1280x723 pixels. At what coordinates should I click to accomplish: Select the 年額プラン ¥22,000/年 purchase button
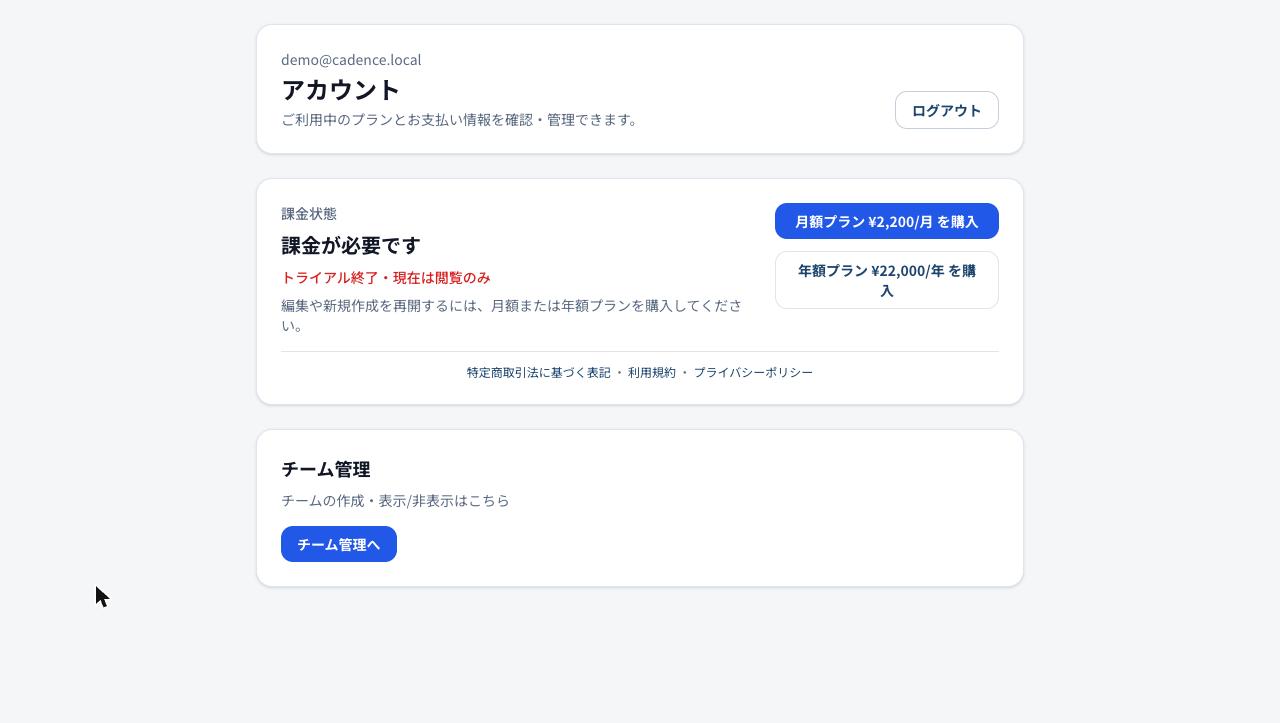coord(886,280)
